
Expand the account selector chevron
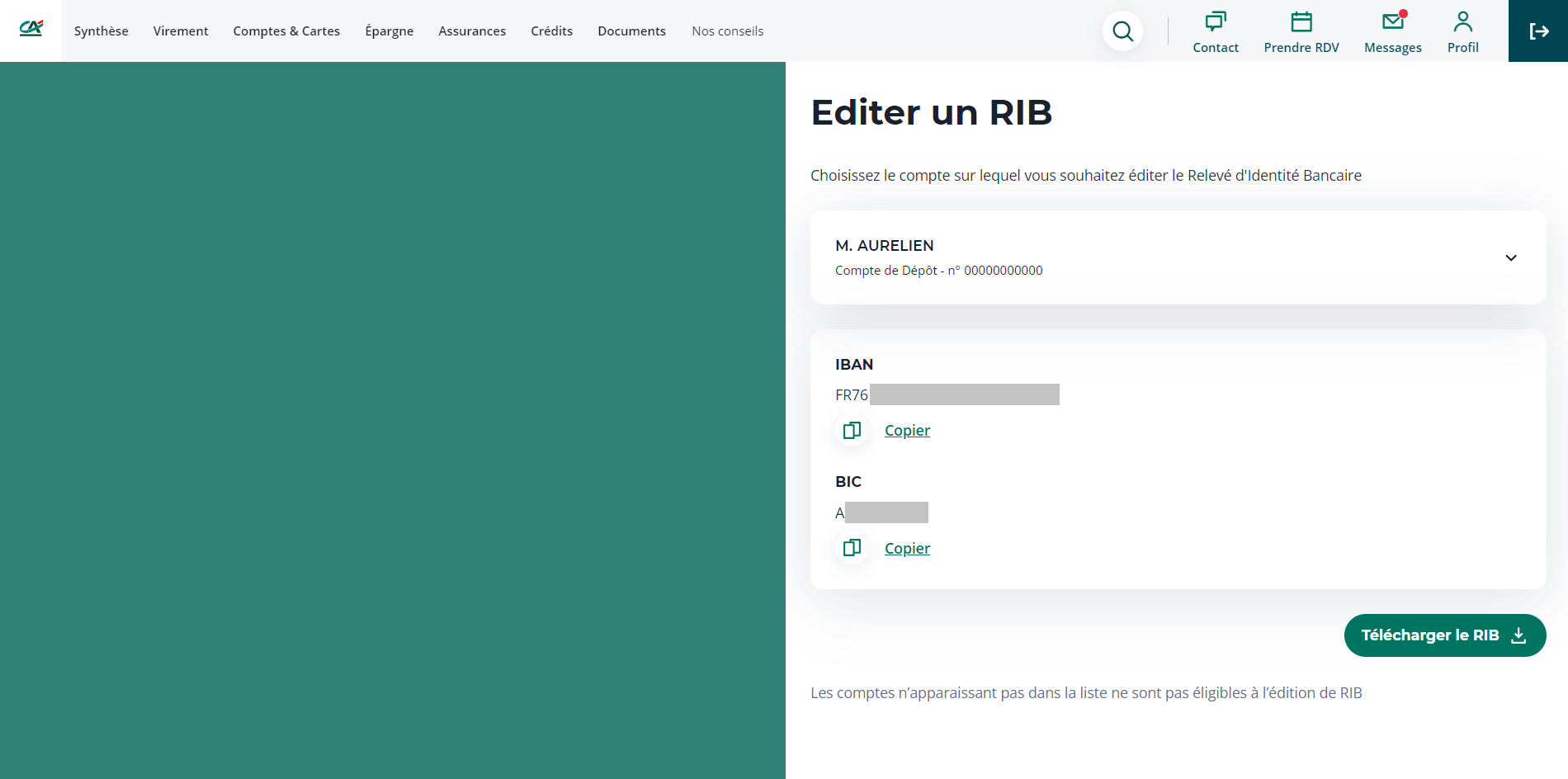pos(1510,257)
